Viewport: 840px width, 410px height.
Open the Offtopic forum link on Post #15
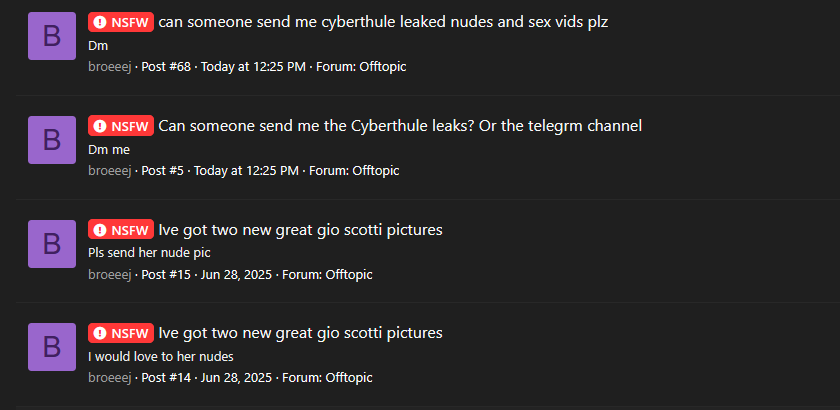tap(349, 275)
